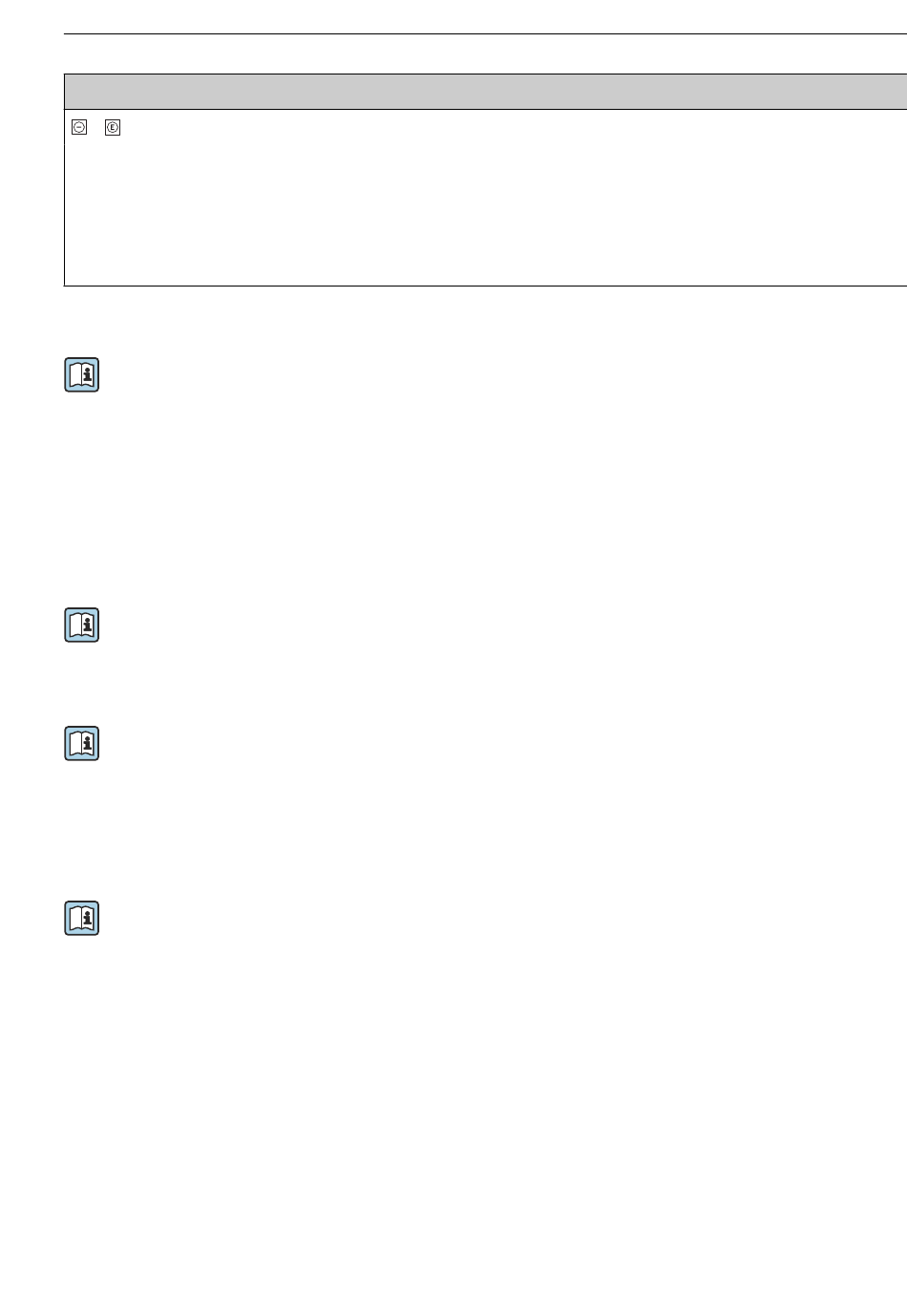
Task: Click the empty table body cell
Action: [x=485, y=198]
